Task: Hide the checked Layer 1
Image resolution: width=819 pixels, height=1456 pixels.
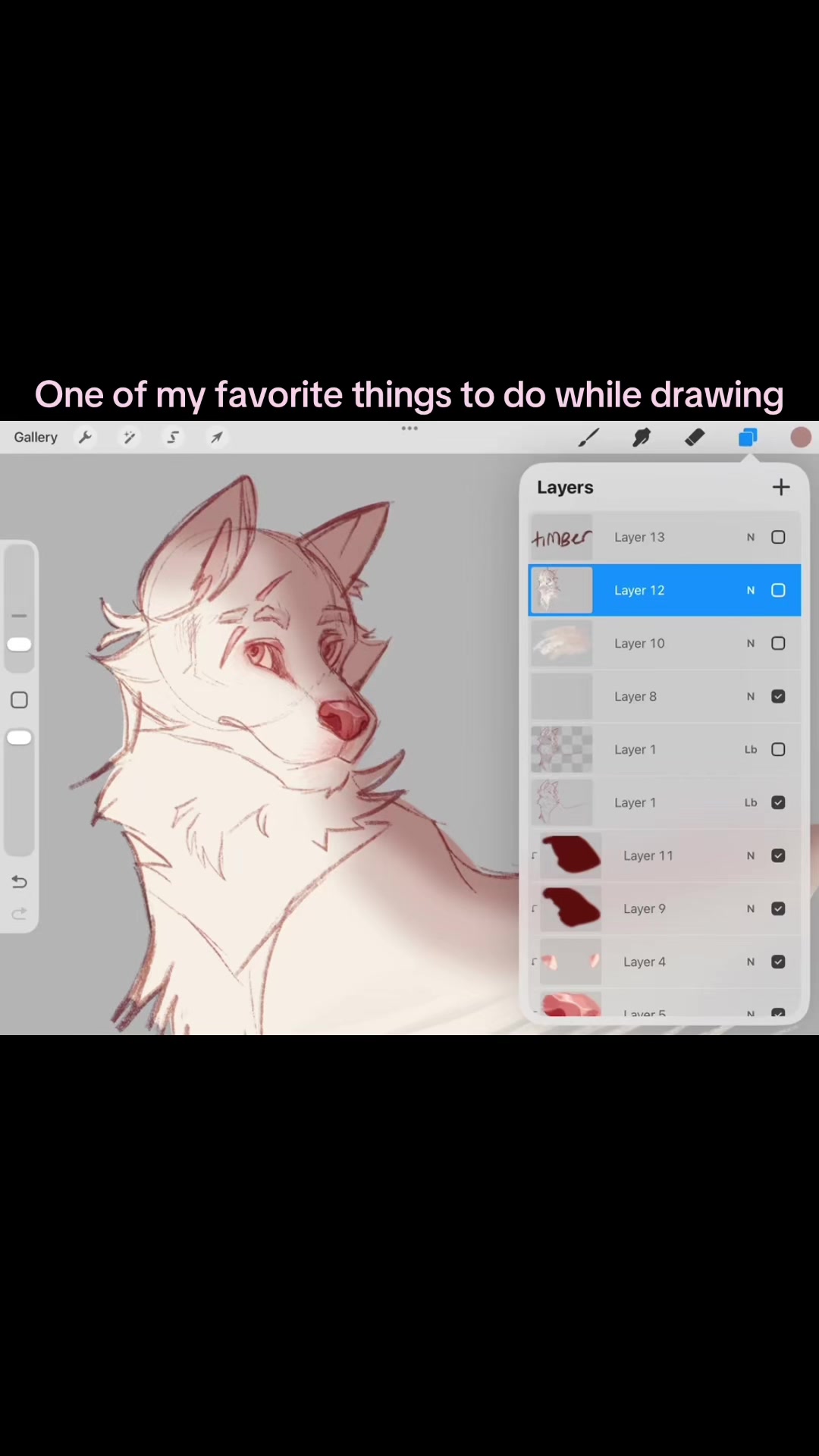Action: click(x=778, y=802)
